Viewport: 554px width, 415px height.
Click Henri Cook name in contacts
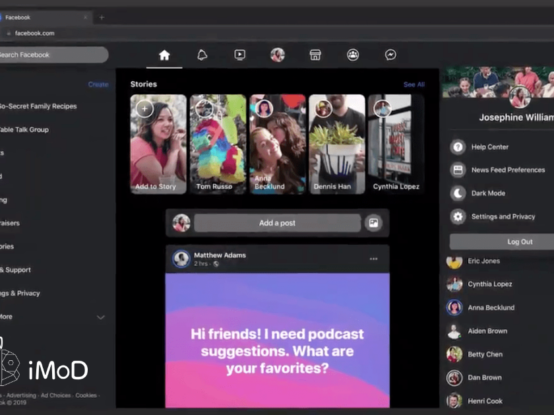click(485, 401)
